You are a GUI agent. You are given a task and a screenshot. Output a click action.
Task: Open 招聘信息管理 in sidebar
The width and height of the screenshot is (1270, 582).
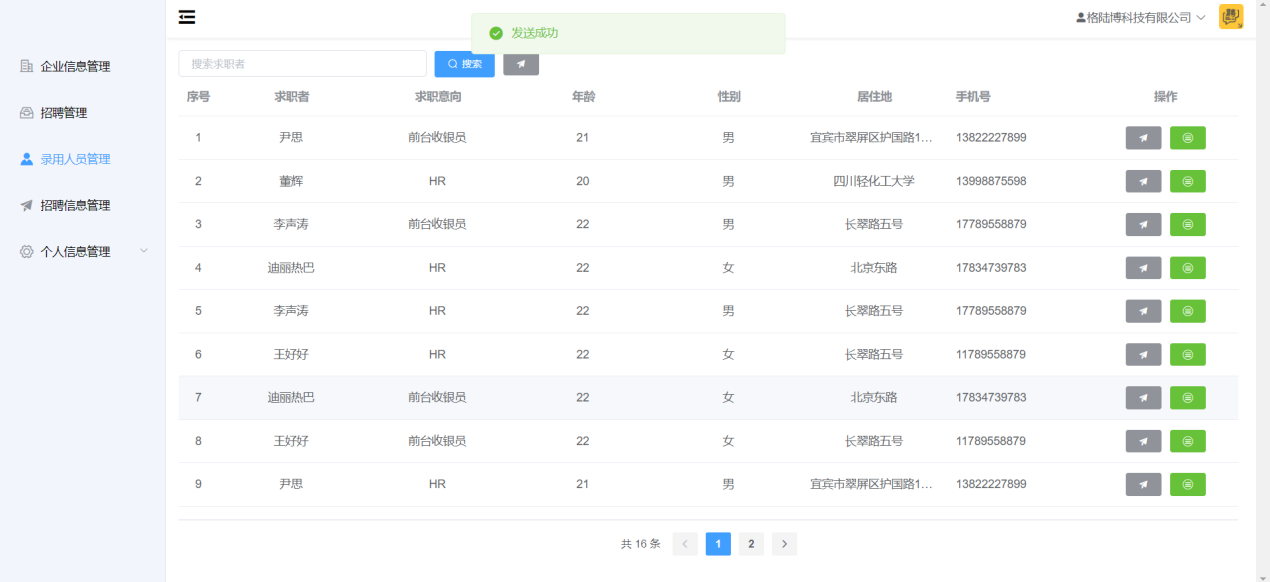83,205
